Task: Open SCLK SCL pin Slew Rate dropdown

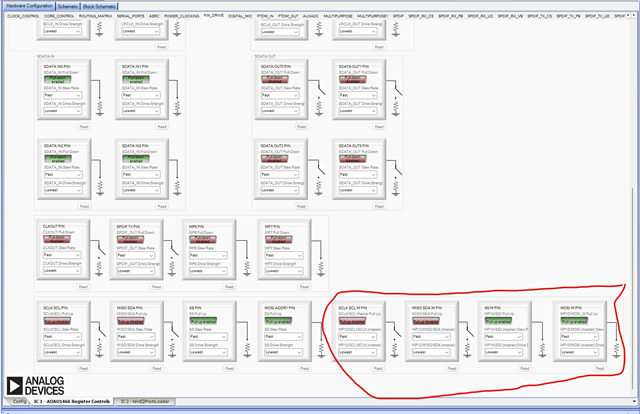Action: 62,336
